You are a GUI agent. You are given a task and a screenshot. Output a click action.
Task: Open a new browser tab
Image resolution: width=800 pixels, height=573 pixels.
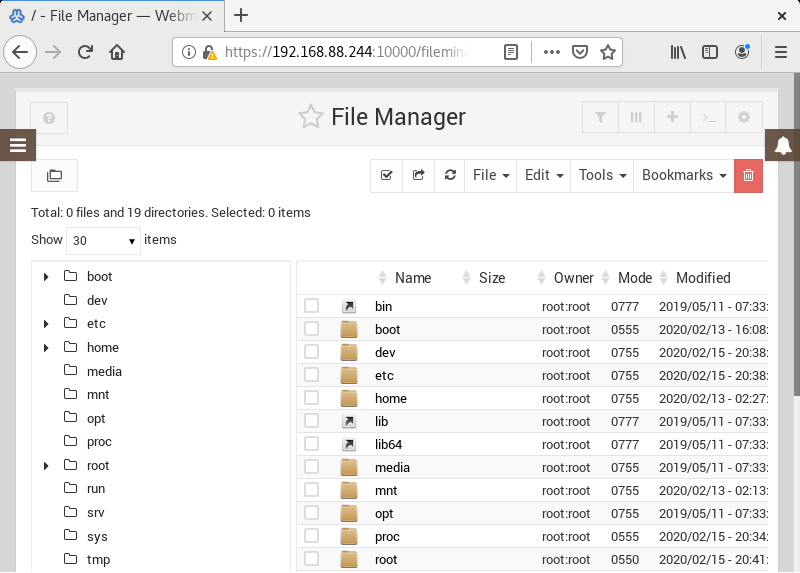241,15
